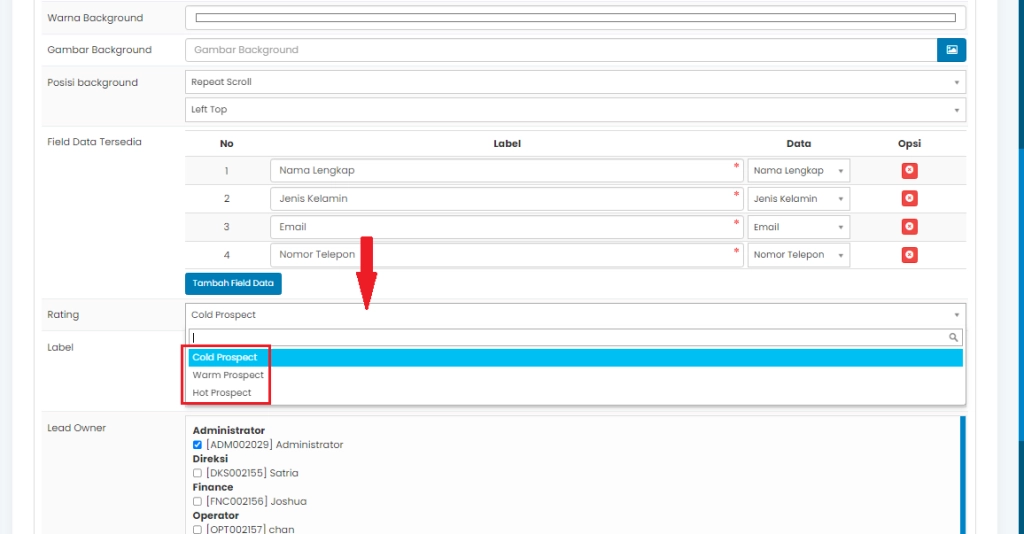Select Cold Prospect option
Screen dimensions: 1024x534
click(x=575, y=358)
